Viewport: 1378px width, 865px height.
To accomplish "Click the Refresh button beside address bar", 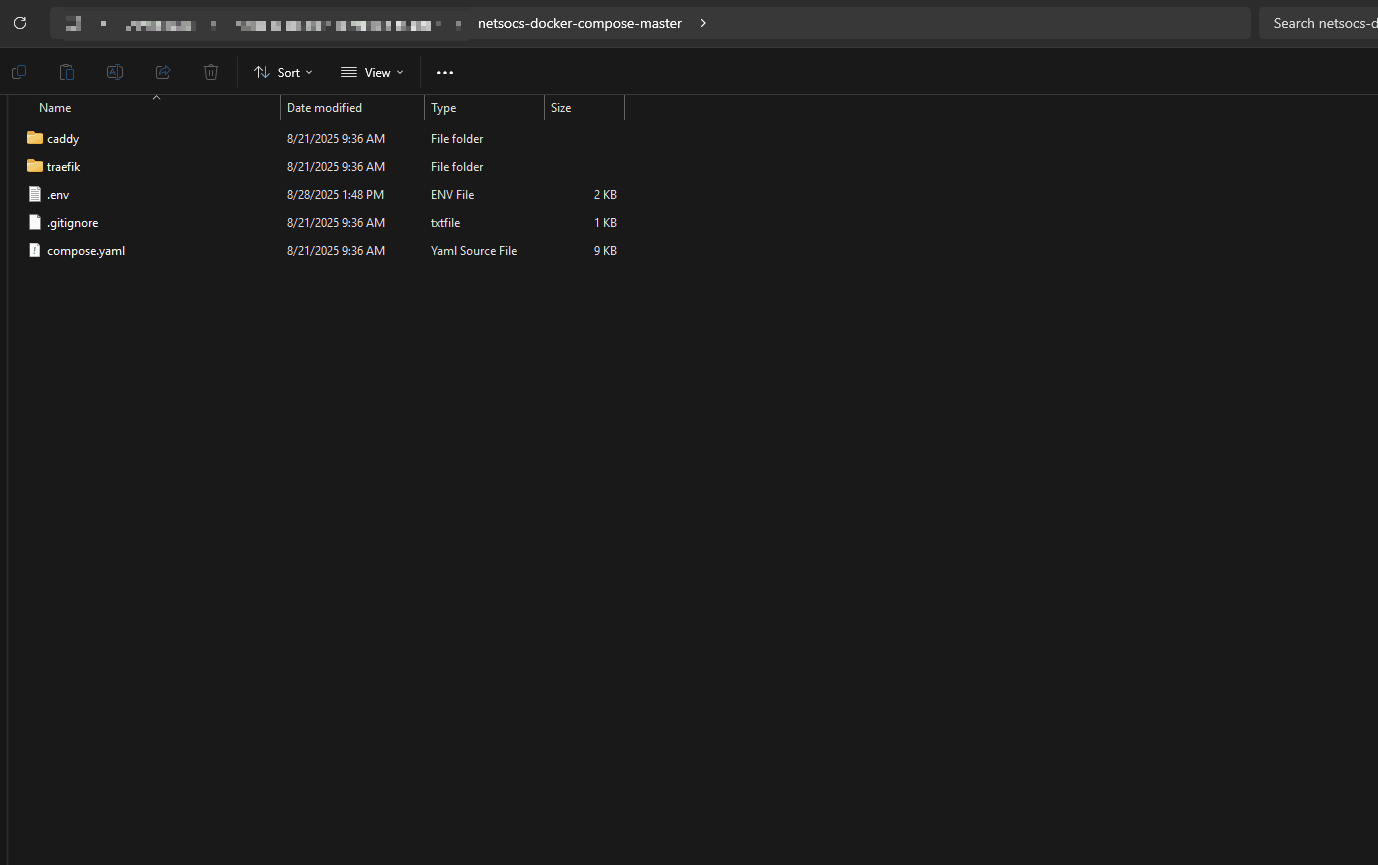I will click(20, 23).
